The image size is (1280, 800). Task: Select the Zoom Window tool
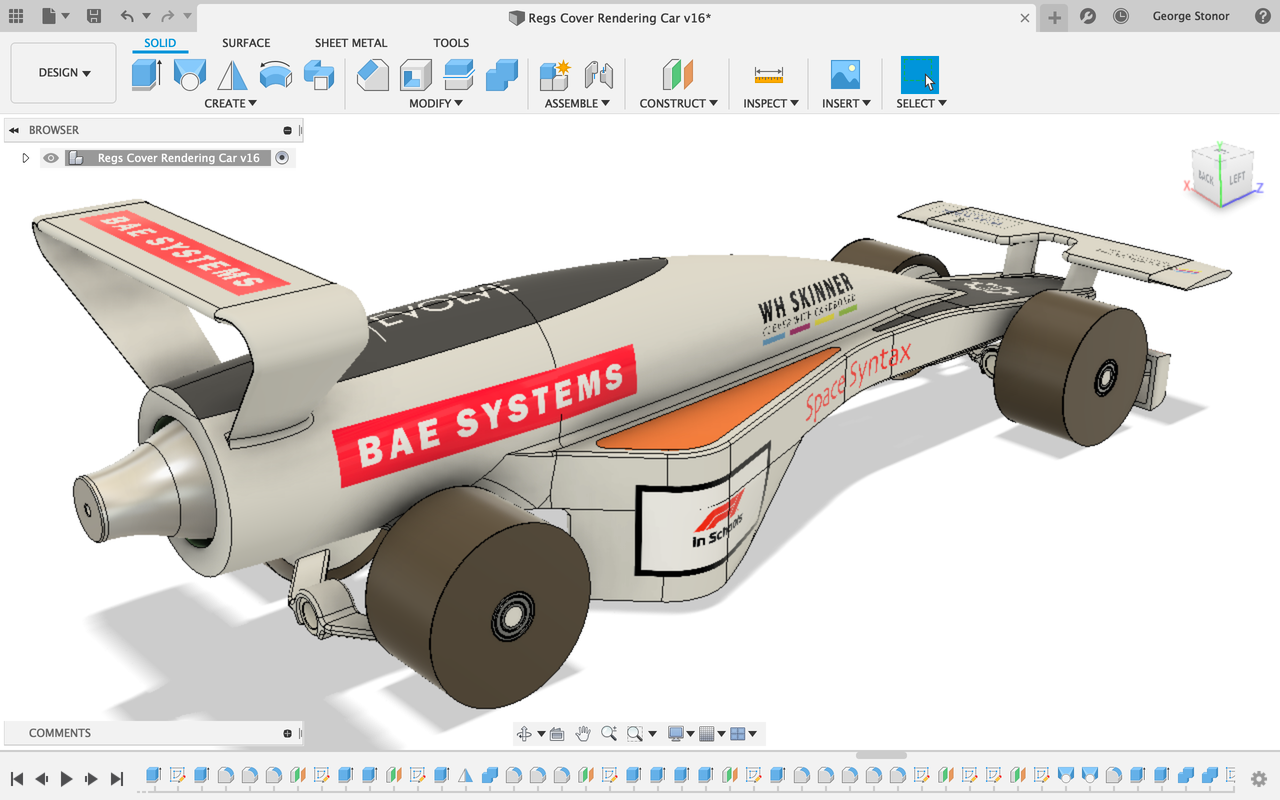(x=635, y=734)
